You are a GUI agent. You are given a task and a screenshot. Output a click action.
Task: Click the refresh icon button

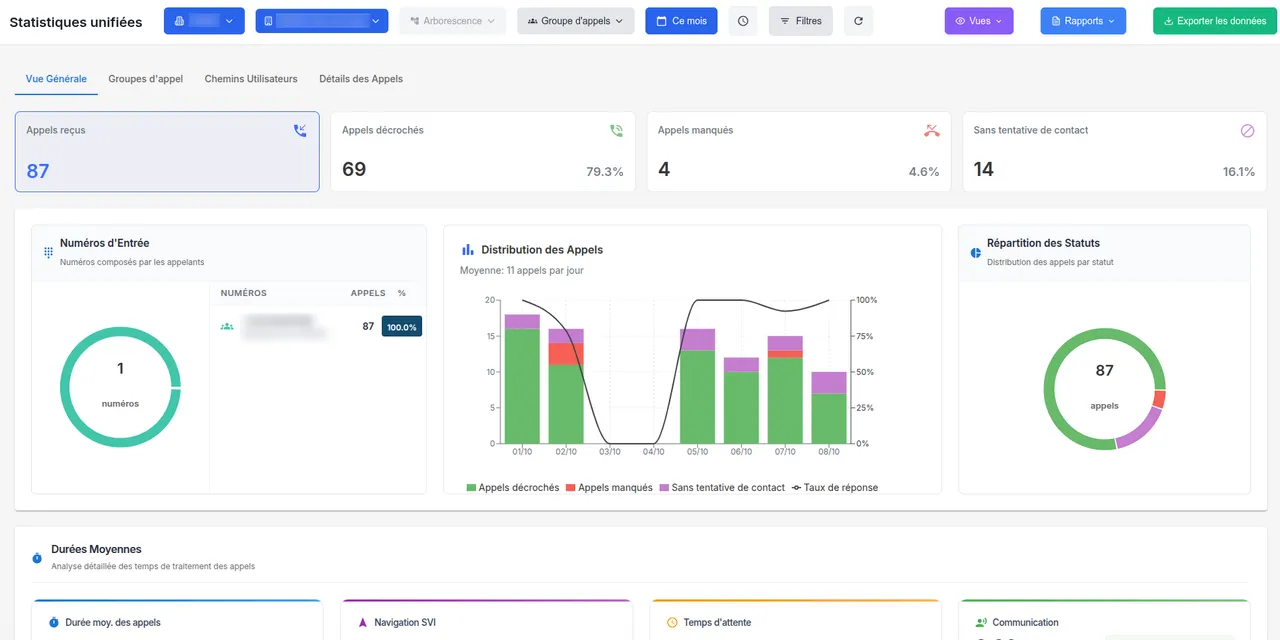tap(859, 21)
